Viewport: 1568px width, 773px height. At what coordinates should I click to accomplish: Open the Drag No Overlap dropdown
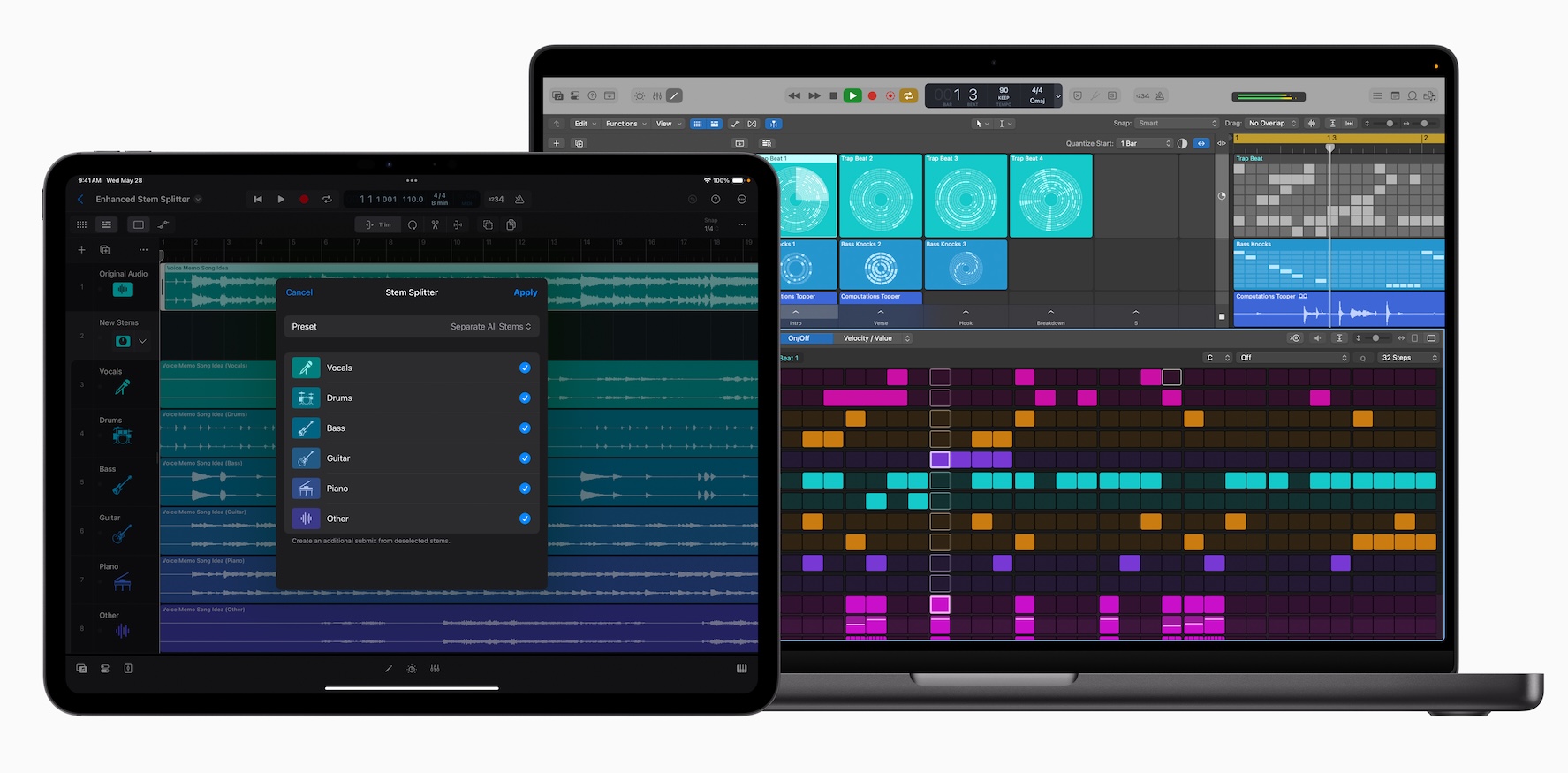[1272, 124]
